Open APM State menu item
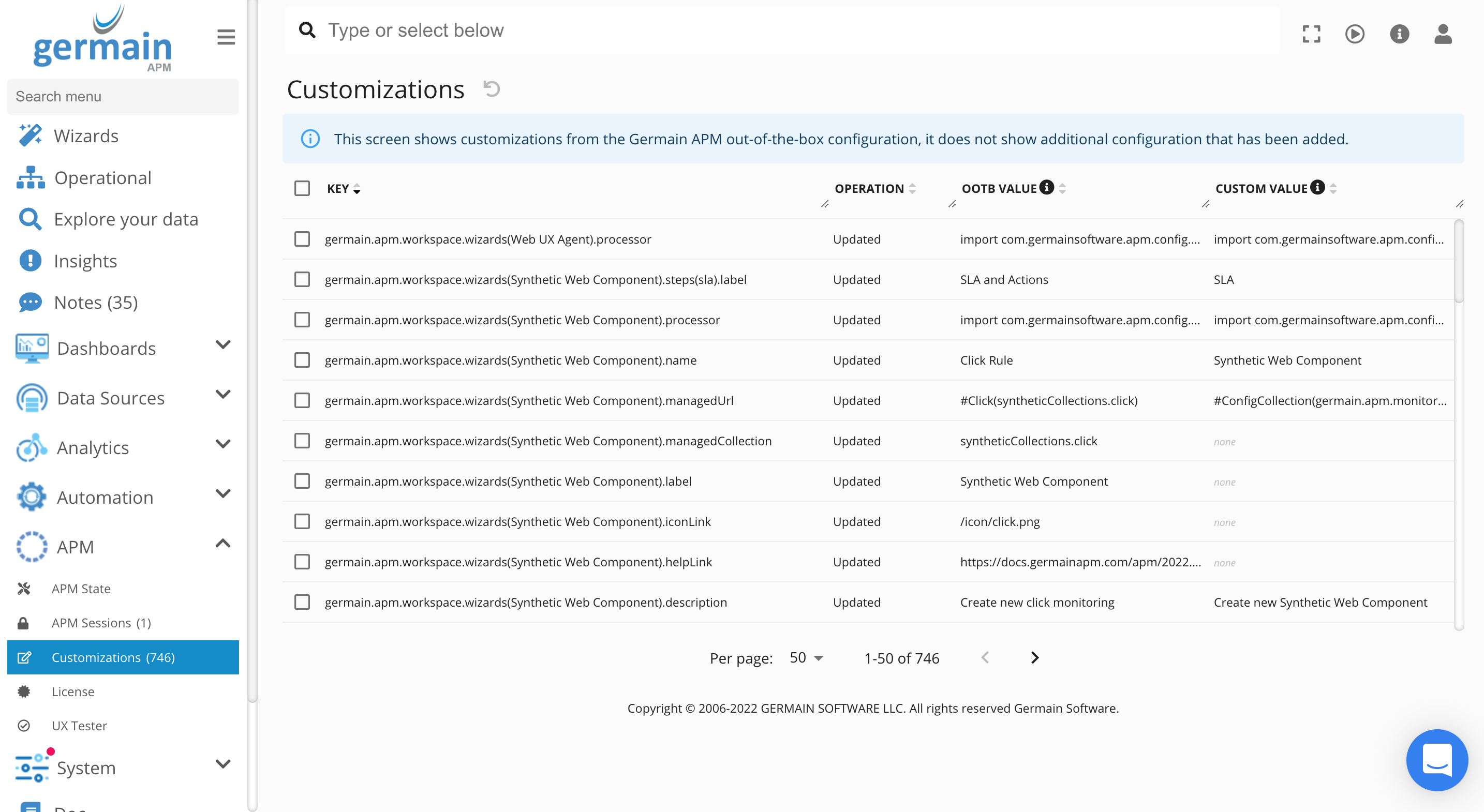1484x812 pixels. pos(81,589)
